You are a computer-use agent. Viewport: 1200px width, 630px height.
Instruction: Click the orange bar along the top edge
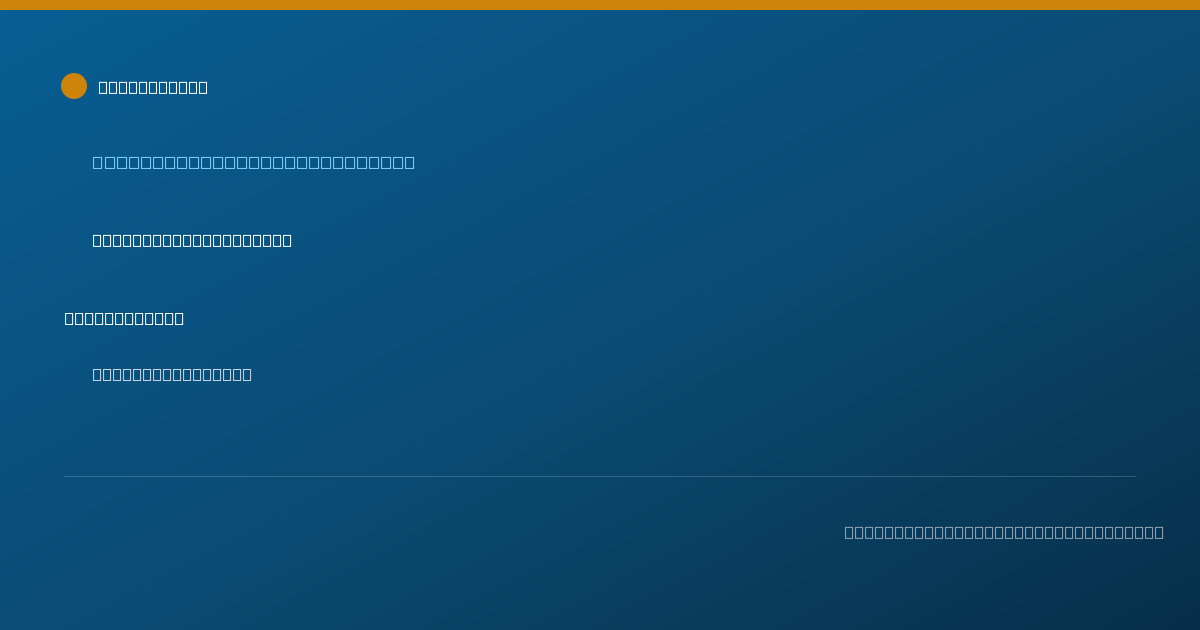(600, 5)
